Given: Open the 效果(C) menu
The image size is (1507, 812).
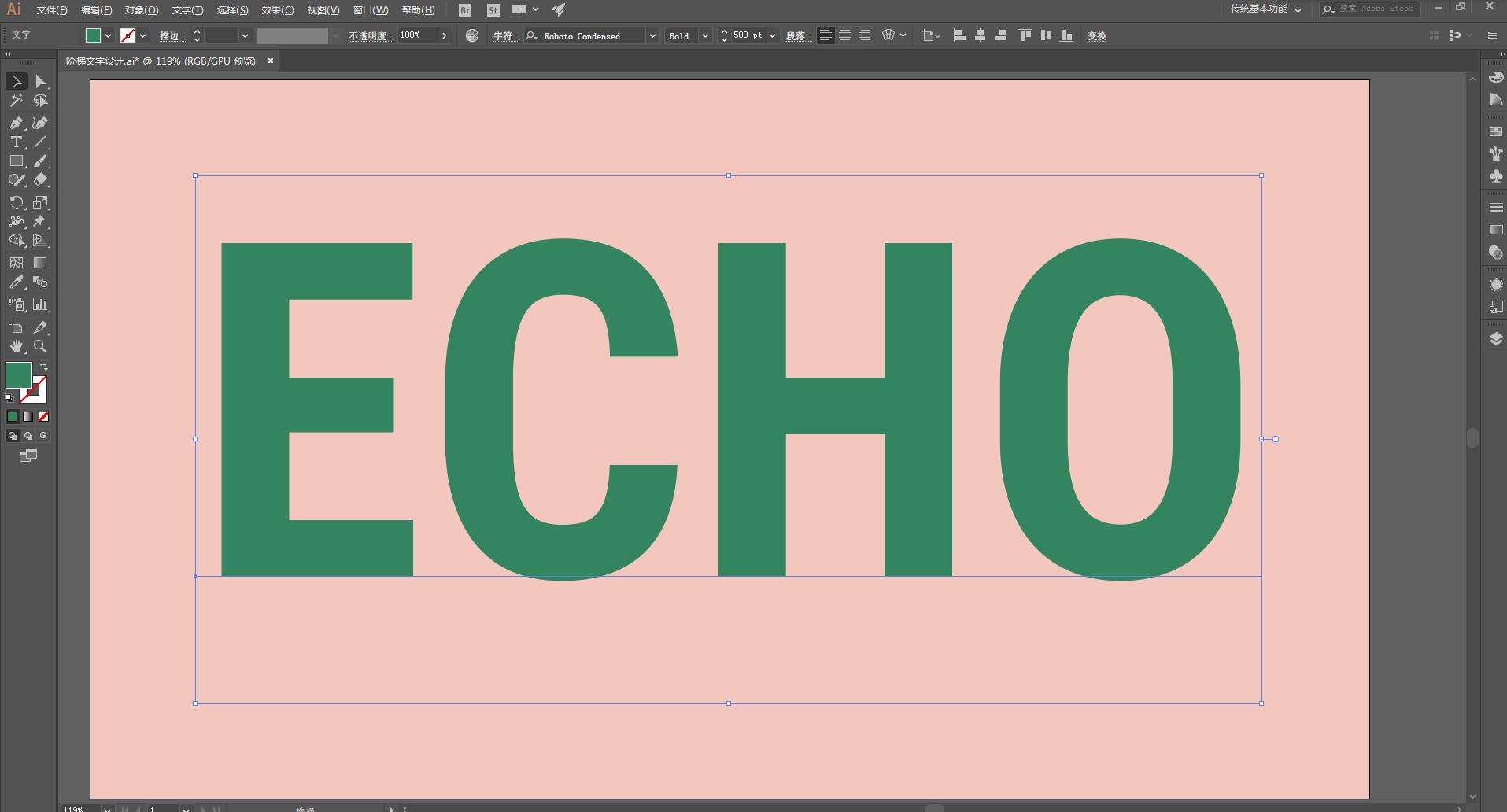Looking at the screenshot, I should [277, 10].
